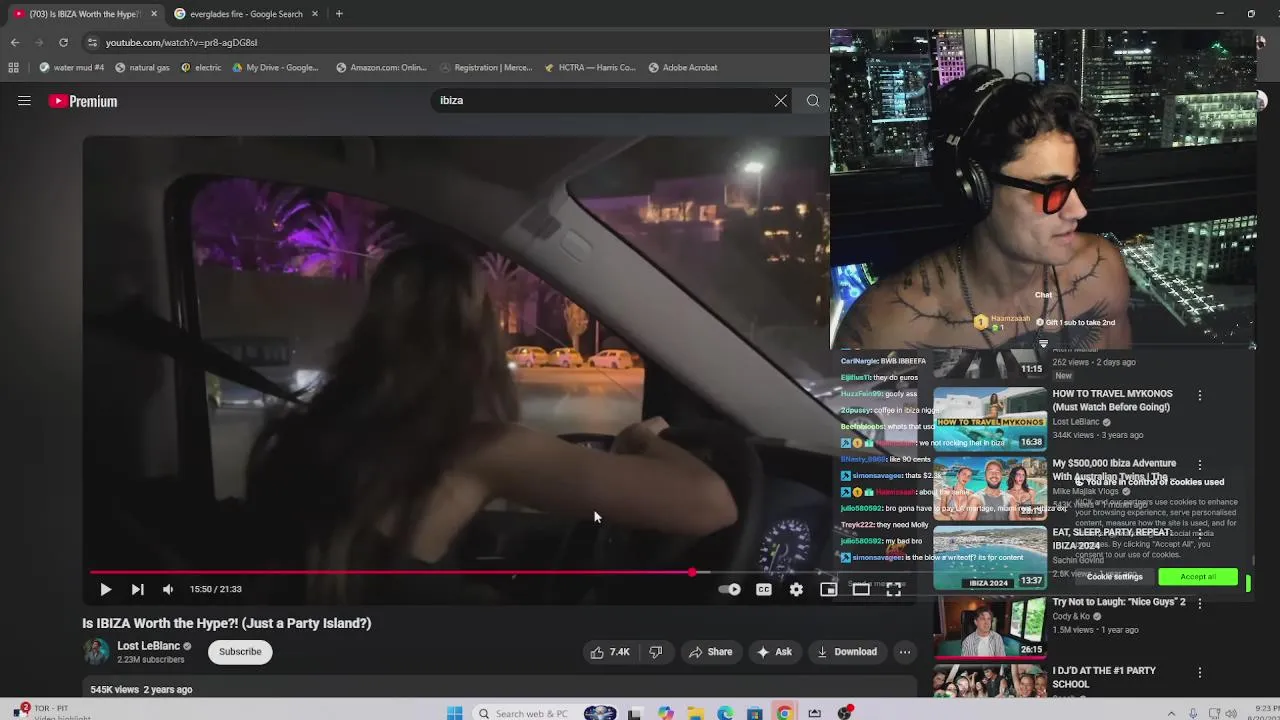This screenshot has height=720, width=1280.
Task: Open menu for Try Not to Laugh video
Action: (x=1200, y=604)
